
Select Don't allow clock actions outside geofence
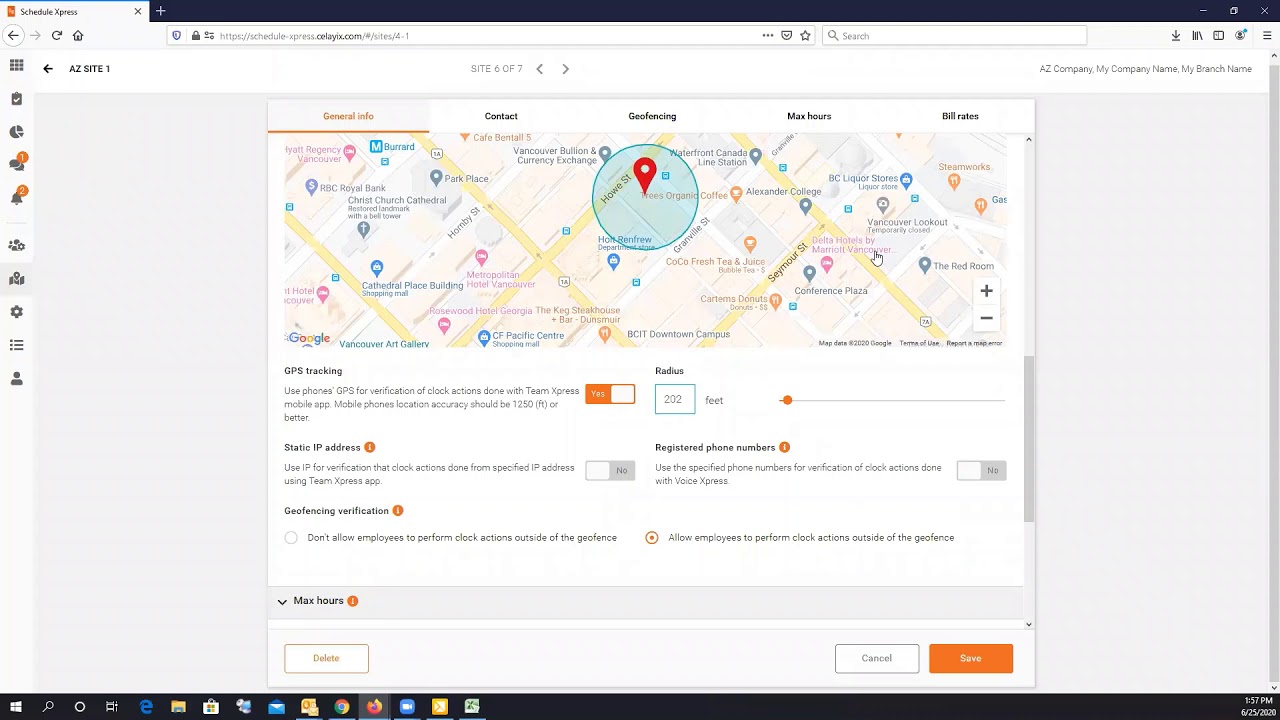click(x=291, y=538)
